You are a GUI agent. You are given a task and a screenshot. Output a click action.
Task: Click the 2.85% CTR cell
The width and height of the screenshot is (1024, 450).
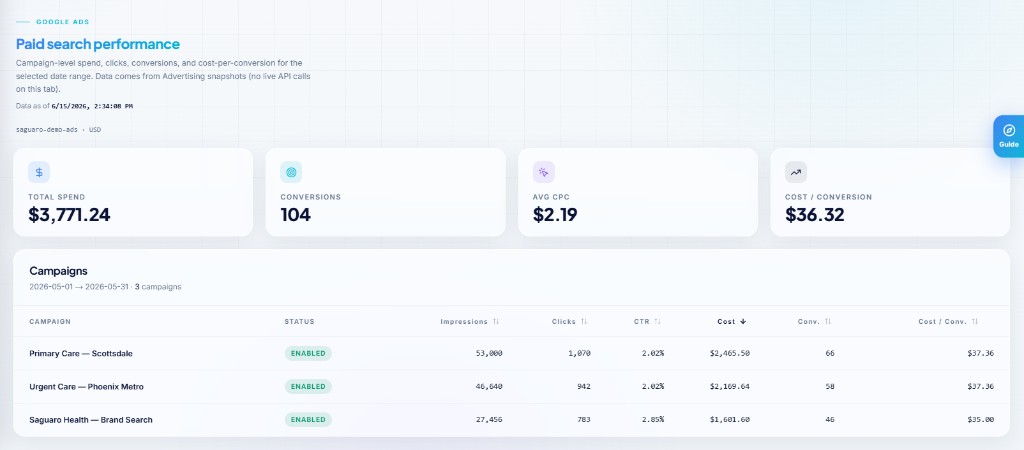tap(652, 420)
